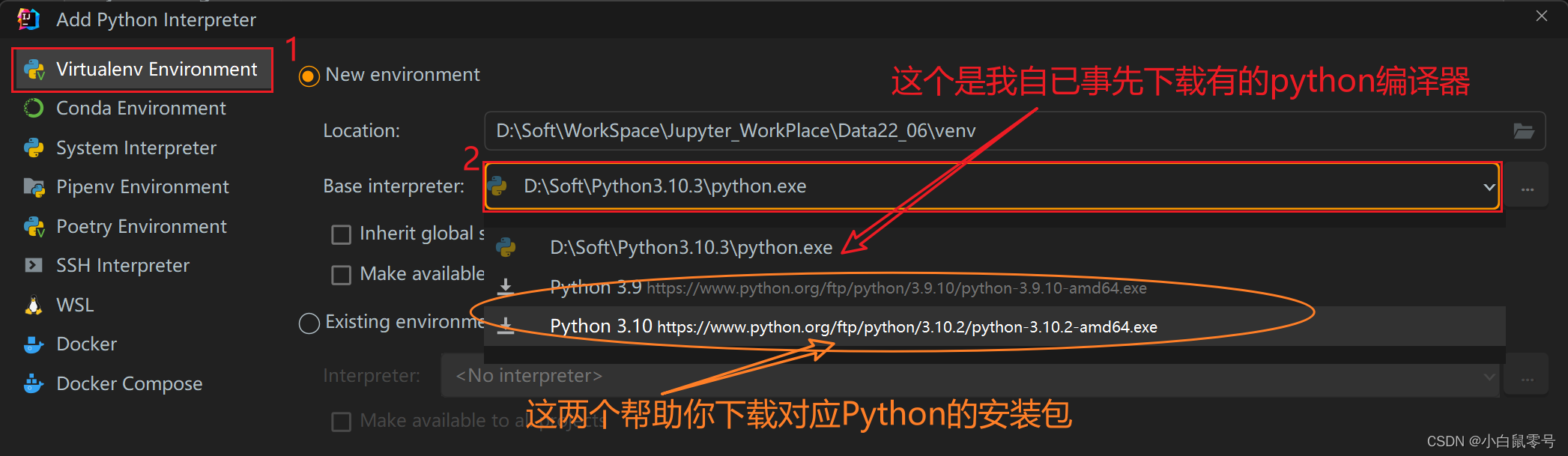The height and width of the screenshot is (456, 1568).
Task: Enable the first Make available checkbox
Action: tap(341, 276)
